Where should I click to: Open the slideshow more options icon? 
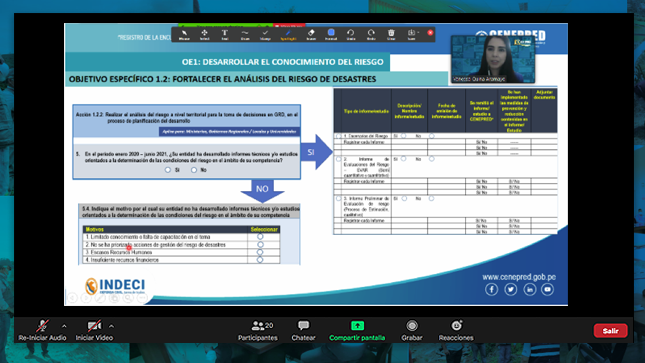[142, 298]
